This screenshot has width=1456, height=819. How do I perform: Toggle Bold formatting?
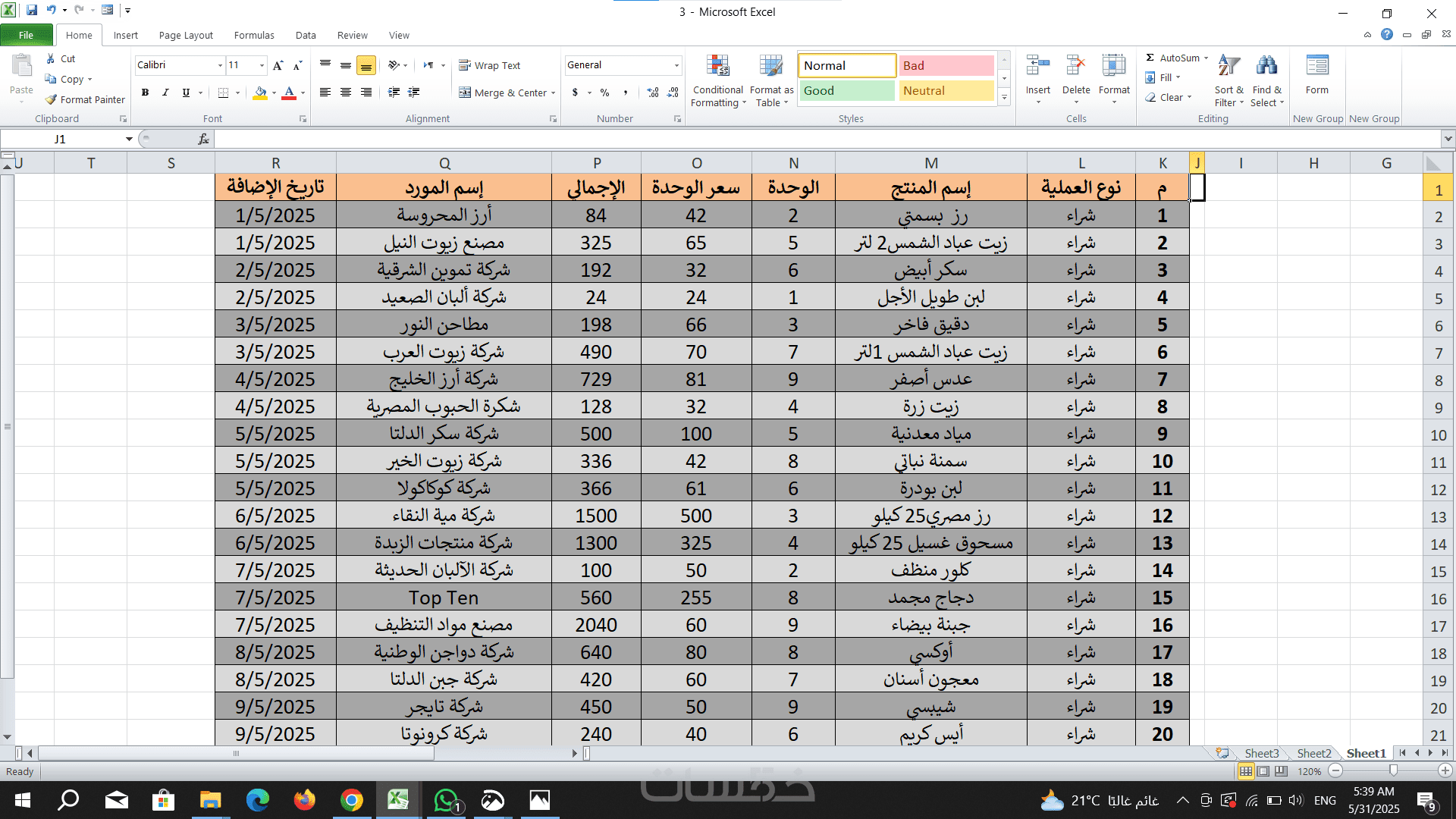tap(145, 93)
